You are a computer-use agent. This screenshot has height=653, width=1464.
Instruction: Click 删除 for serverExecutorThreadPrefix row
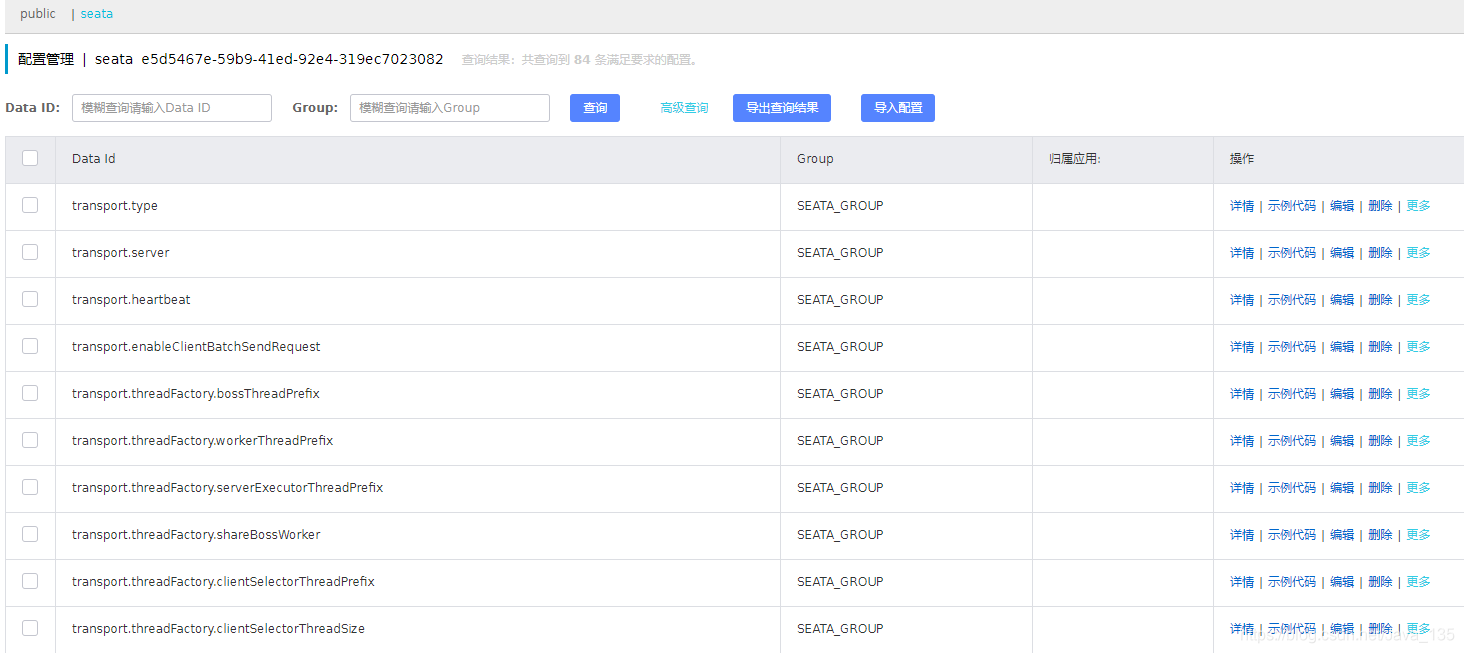click(x=1380, y=488)
